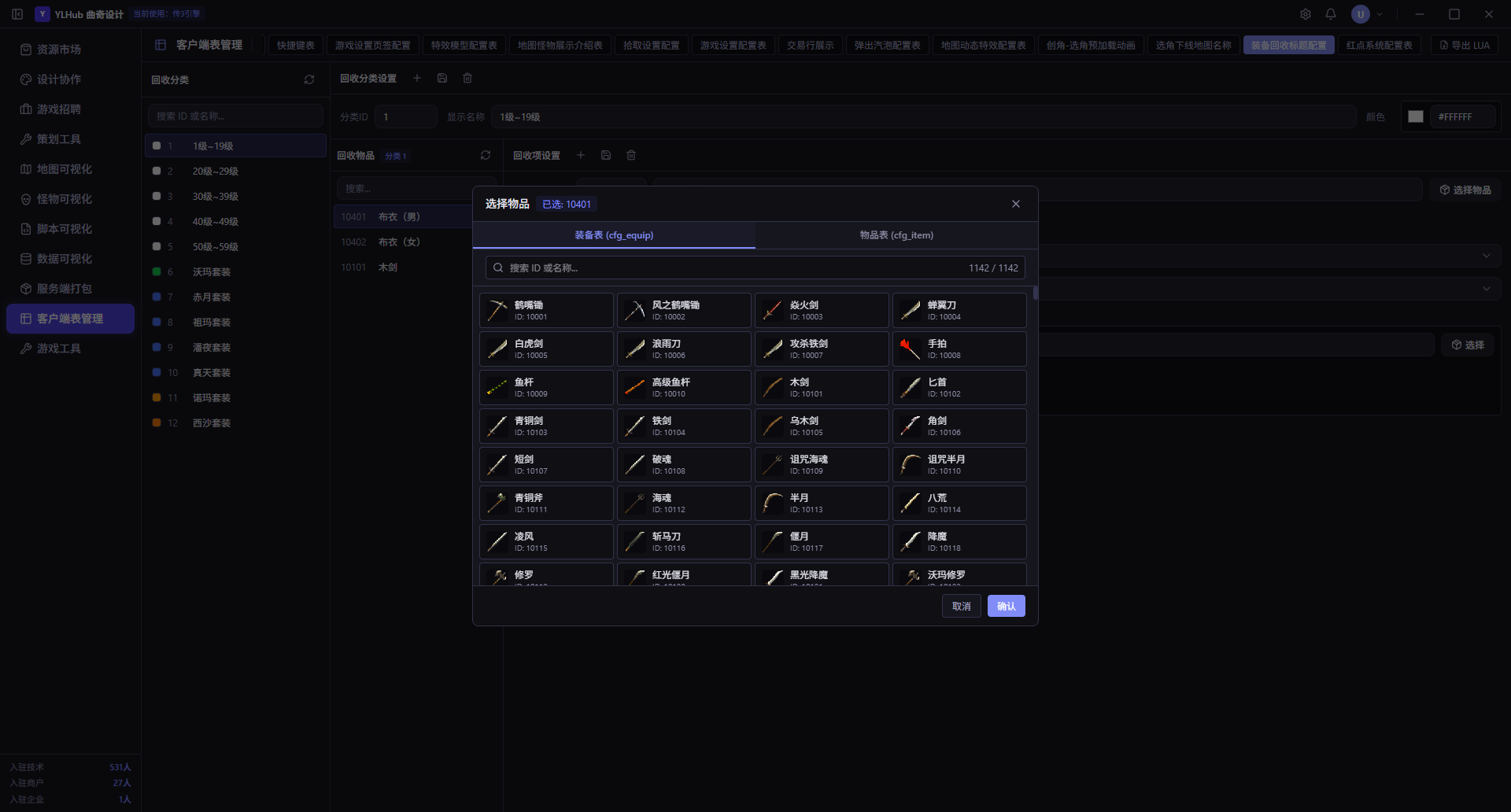Click the plus icon next to 回收分类设置

417,78
